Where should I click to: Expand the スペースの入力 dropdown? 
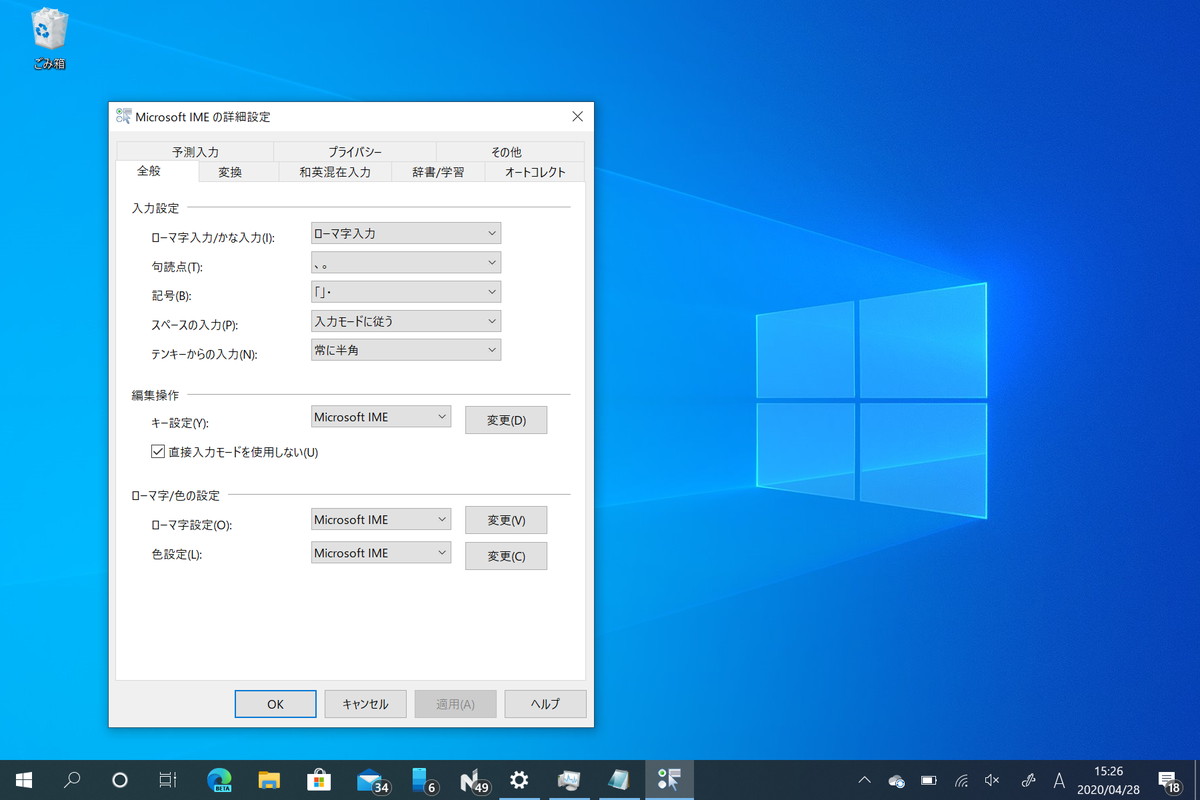tap(406, 321)
